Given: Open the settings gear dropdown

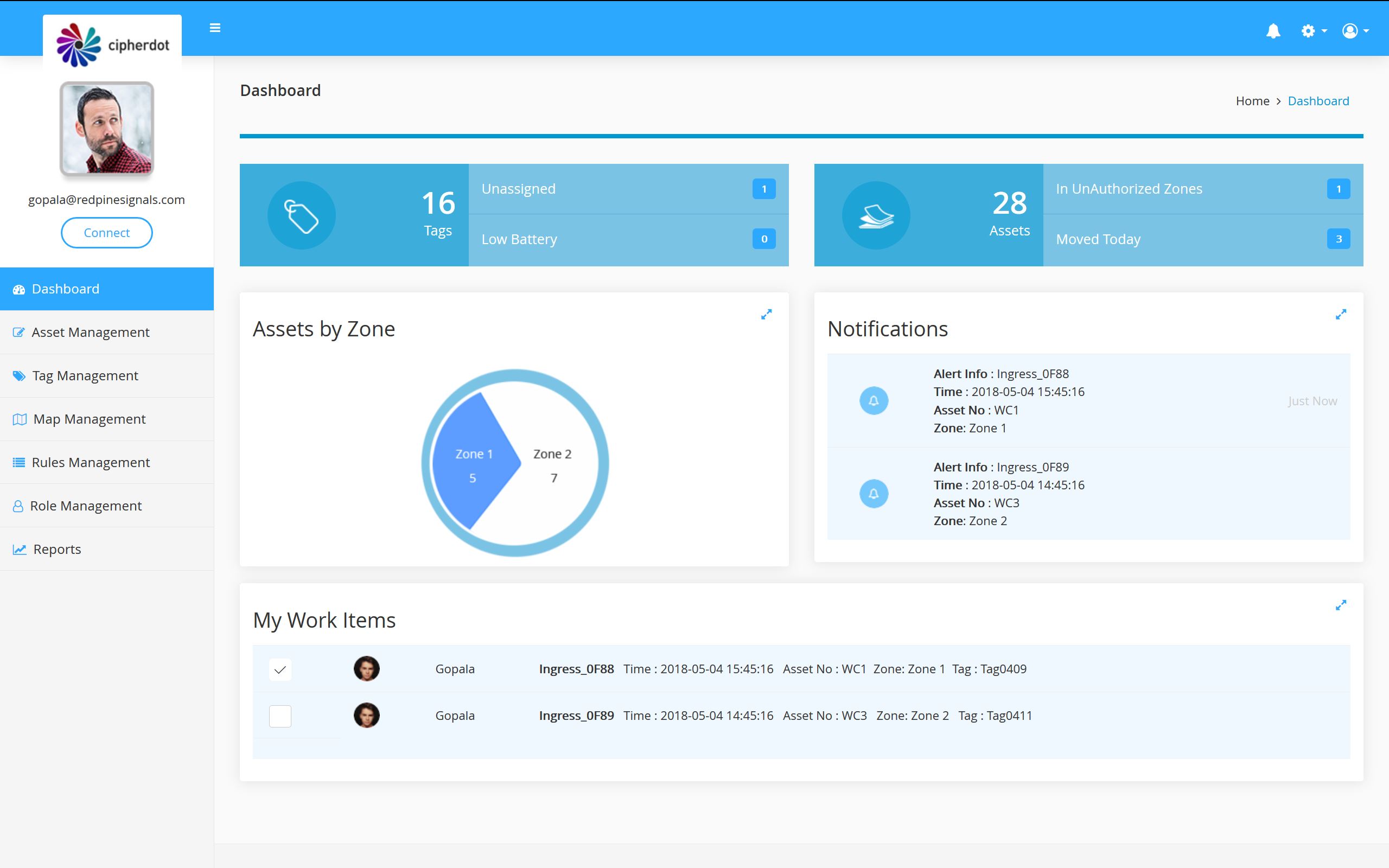Looking at the screenshot, I should click(1312, 30).
